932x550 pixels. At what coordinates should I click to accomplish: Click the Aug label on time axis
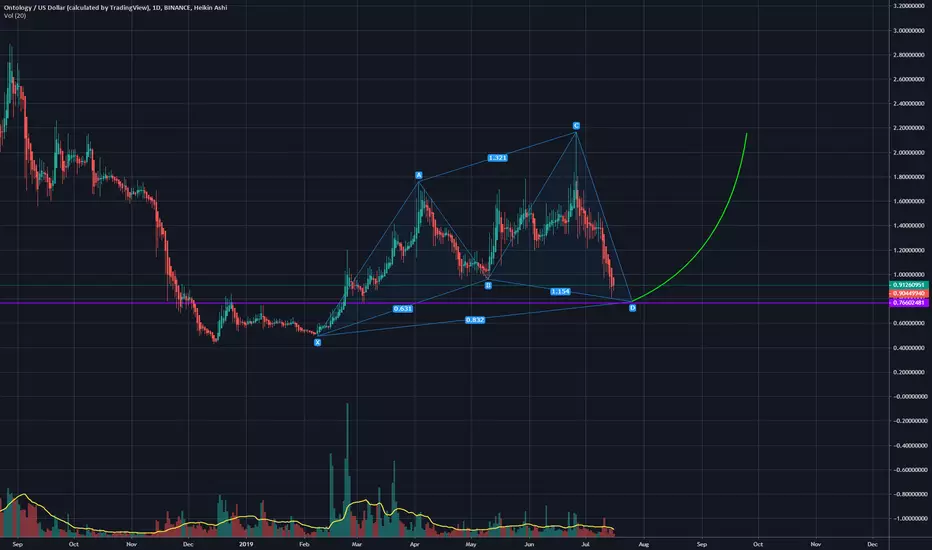(x=644, y=544)
